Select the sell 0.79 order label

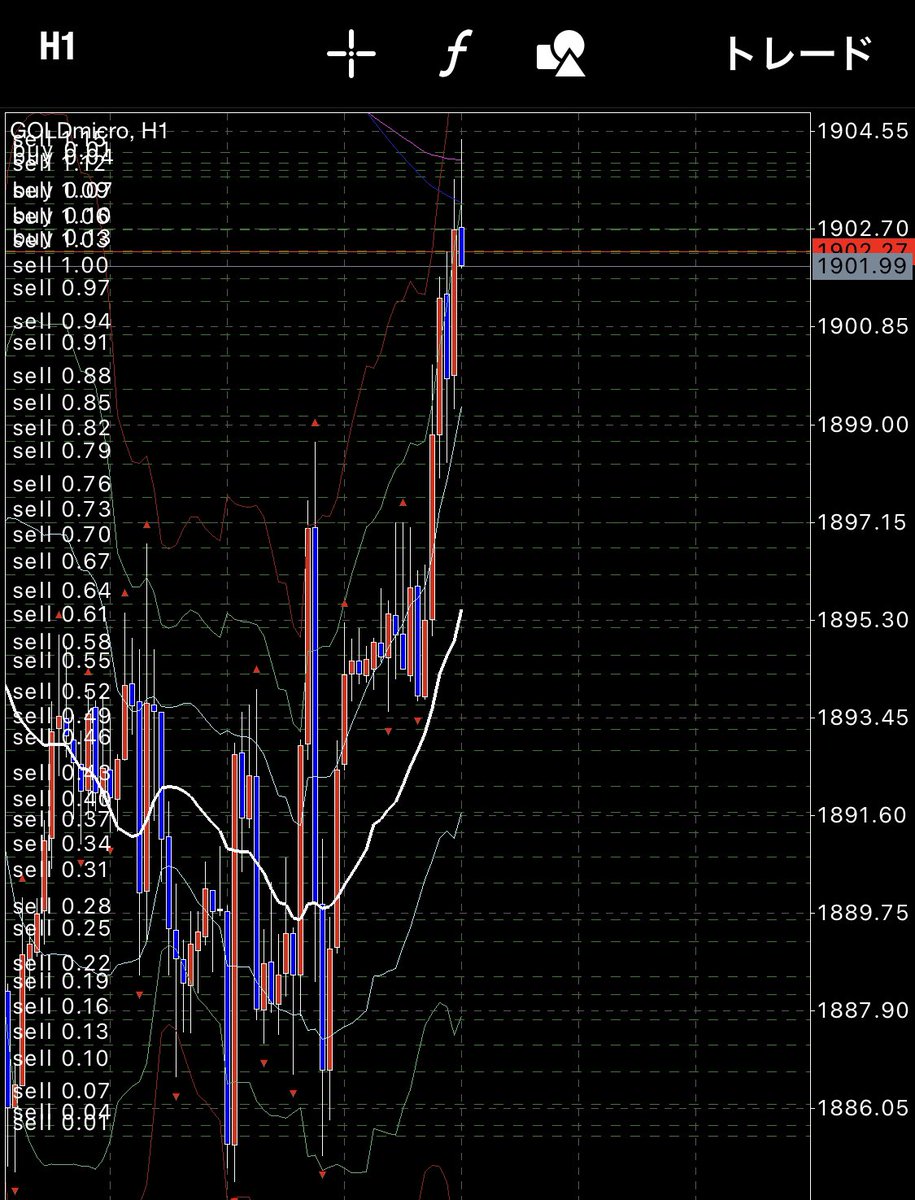tap(61, 450)
